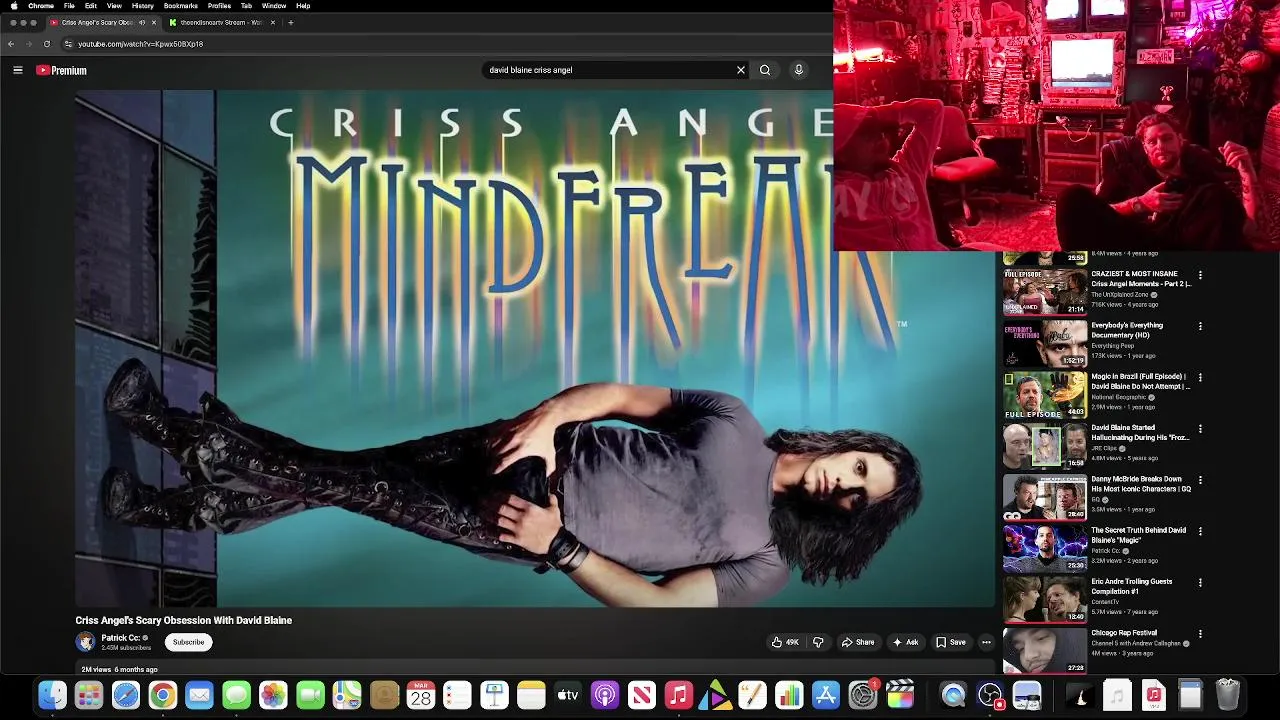Clear the YouTube search box text
The height and width of the screenshot is (720, 1280).
741,70
